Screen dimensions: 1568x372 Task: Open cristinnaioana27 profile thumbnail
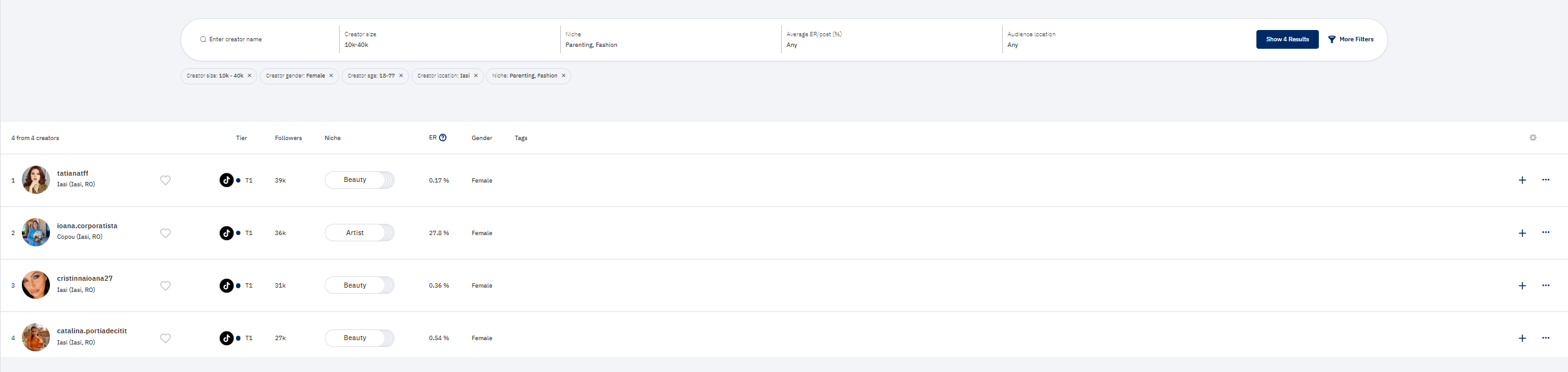tap(36, 285)
